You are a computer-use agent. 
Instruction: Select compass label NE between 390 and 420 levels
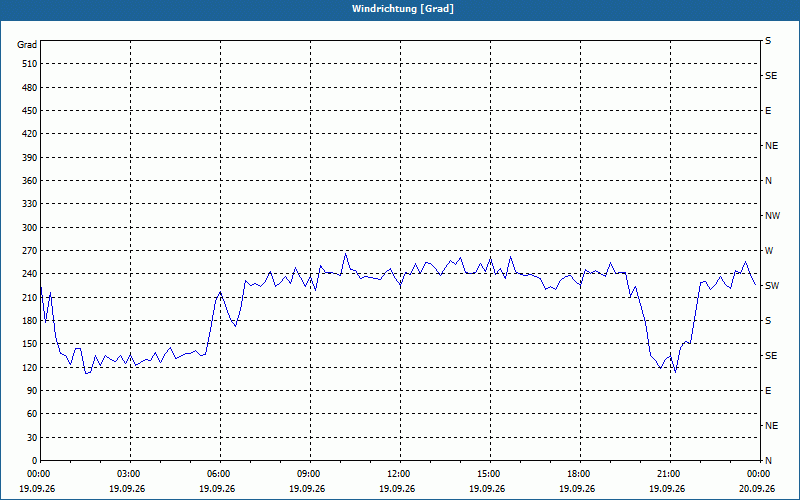tap(771, 146)
